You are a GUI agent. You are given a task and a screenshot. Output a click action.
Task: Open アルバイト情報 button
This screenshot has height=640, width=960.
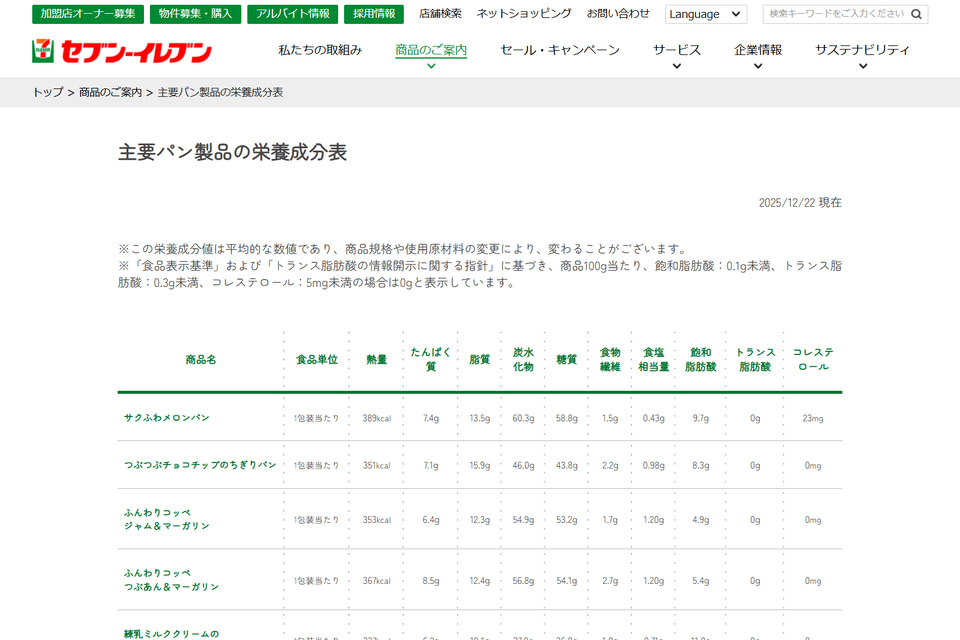pyautogui.click(x=293, y=14)
